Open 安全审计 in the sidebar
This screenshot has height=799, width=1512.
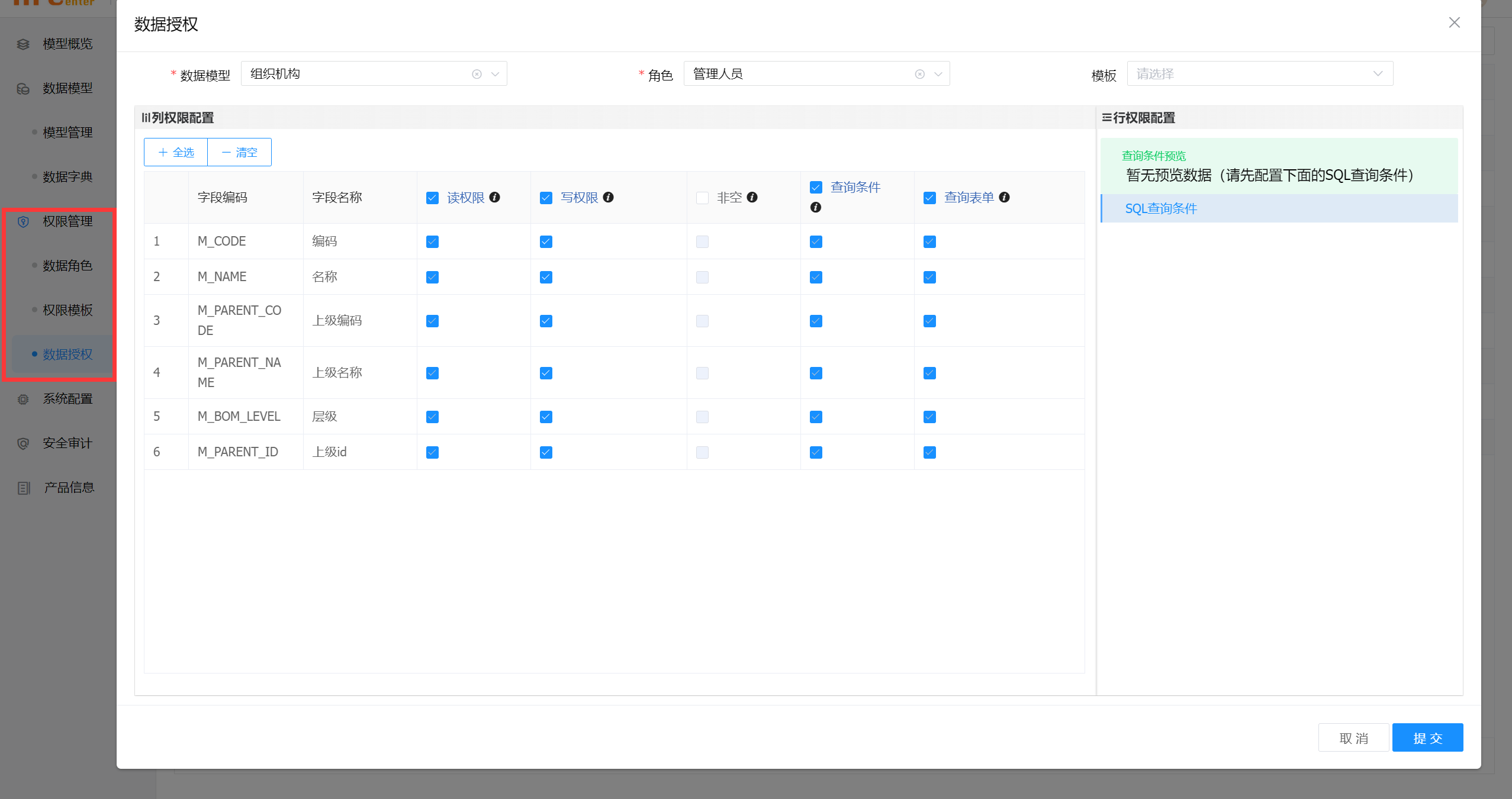[67, 443]
